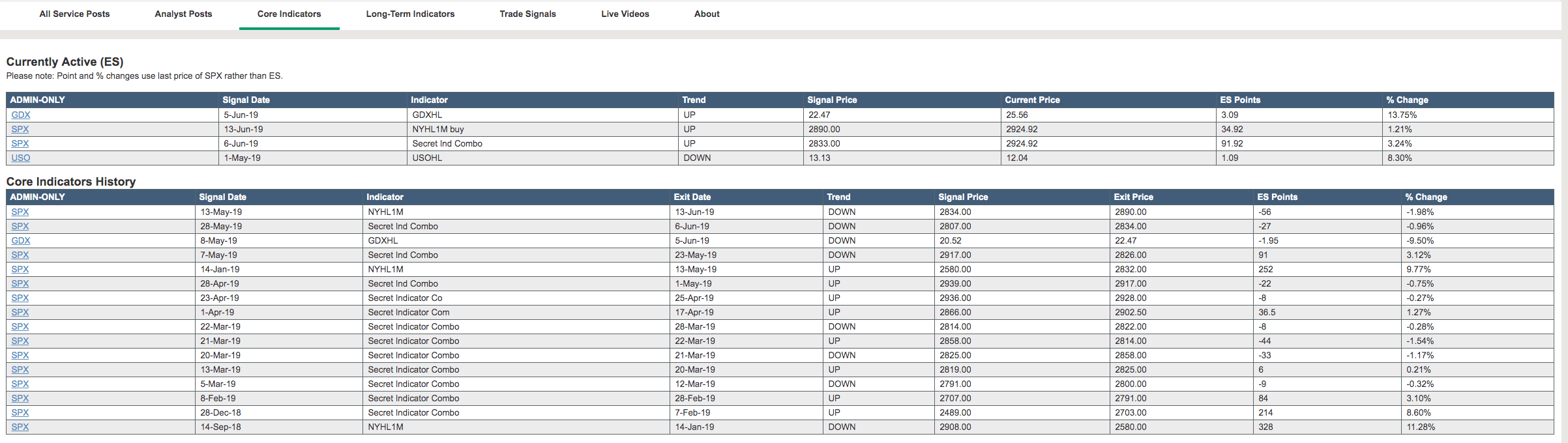
Task: Open SPX link for history signal dated 7-May-19
Action: tap(20, 255)
